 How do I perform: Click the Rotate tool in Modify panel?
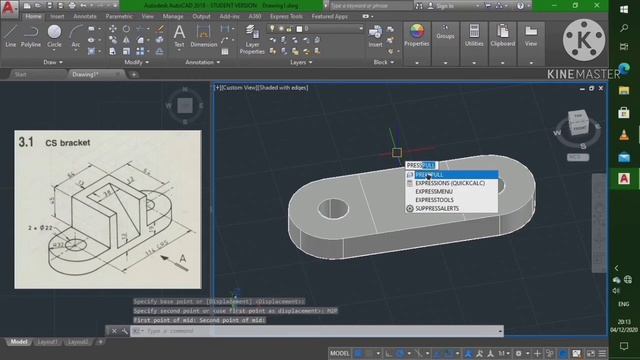126,29
